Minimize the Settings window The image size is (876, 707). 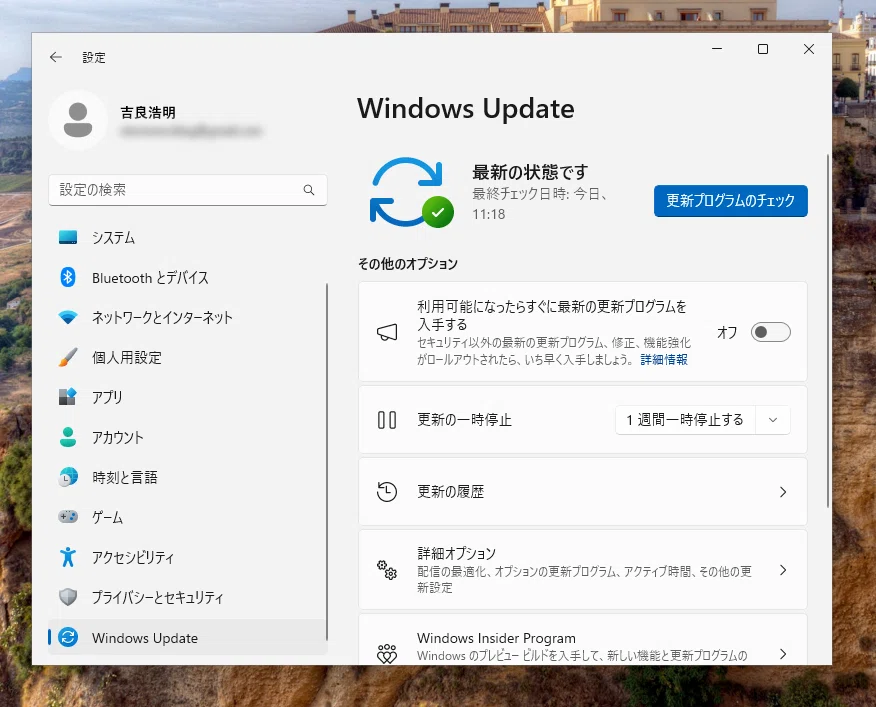(717, 49)
